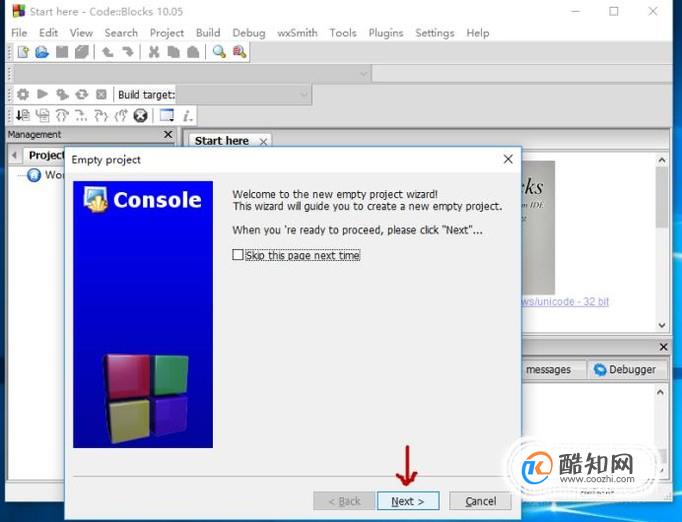Open the code completion dropdown above Build target
Screen dimensions: 682x522
click(x=192, y=74)
